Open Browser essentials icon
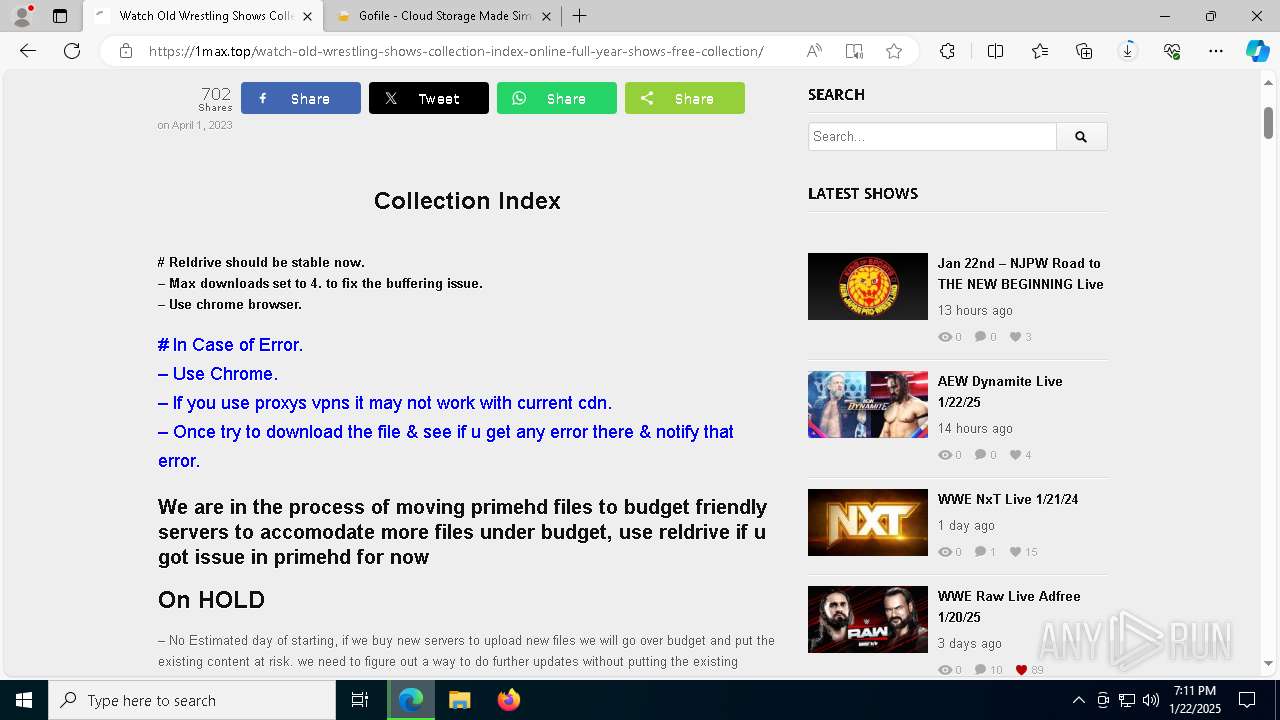Viewport: 1280px width, 720px height. [1172, 51]
